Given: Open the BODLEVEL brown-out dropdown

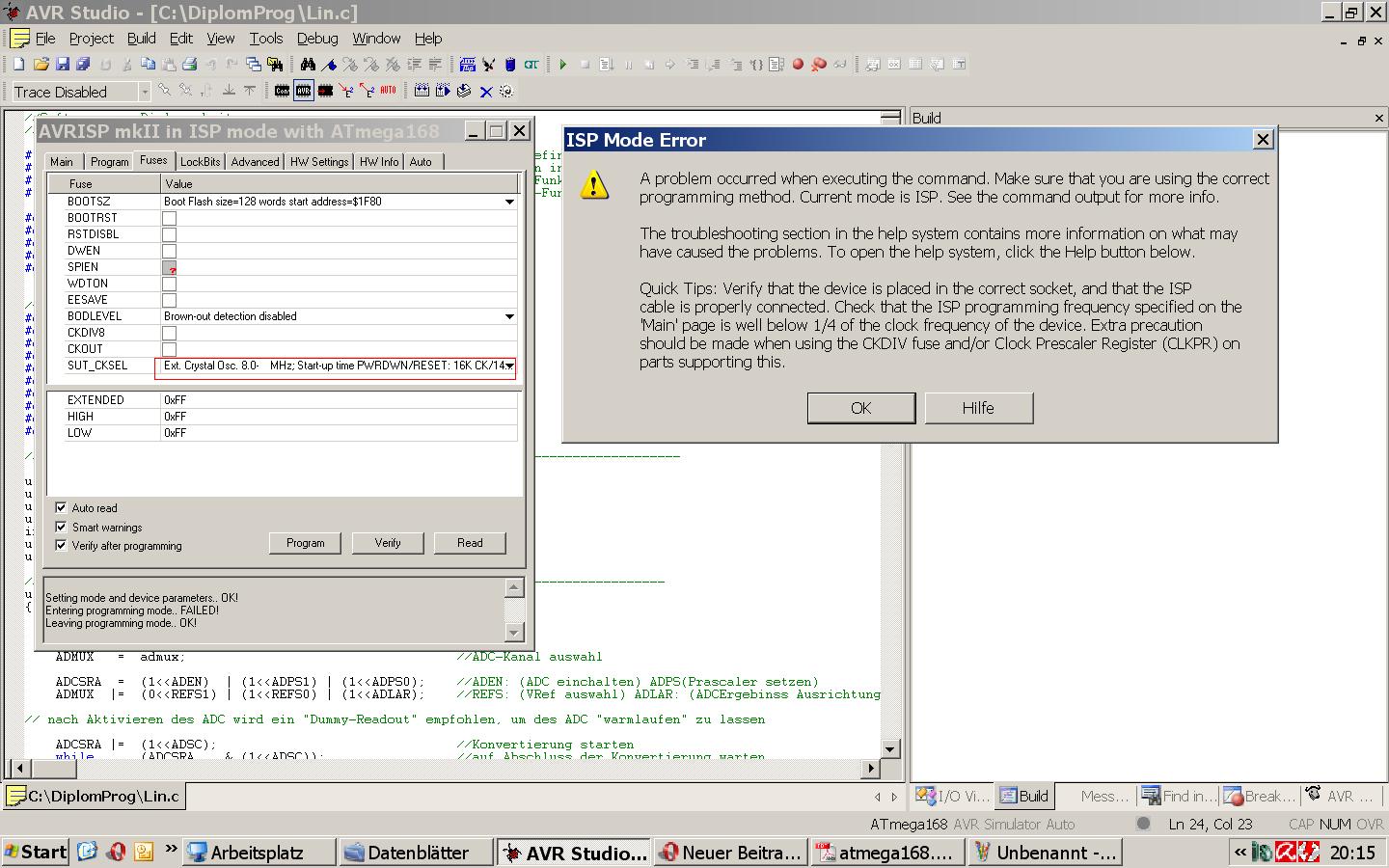Looking at the screenshot, I should coord(509,316).
